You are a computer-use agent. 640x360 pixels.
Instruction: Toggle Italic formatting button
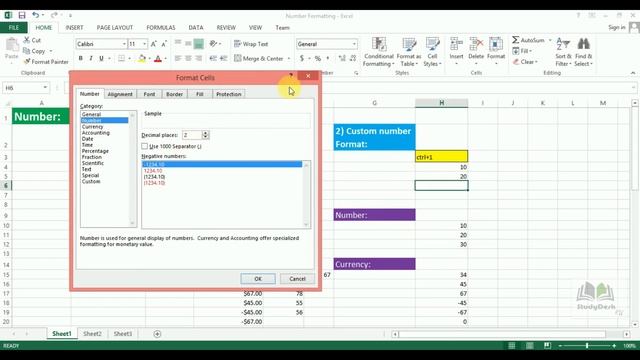pyautogui.click(x=91, y=58)
